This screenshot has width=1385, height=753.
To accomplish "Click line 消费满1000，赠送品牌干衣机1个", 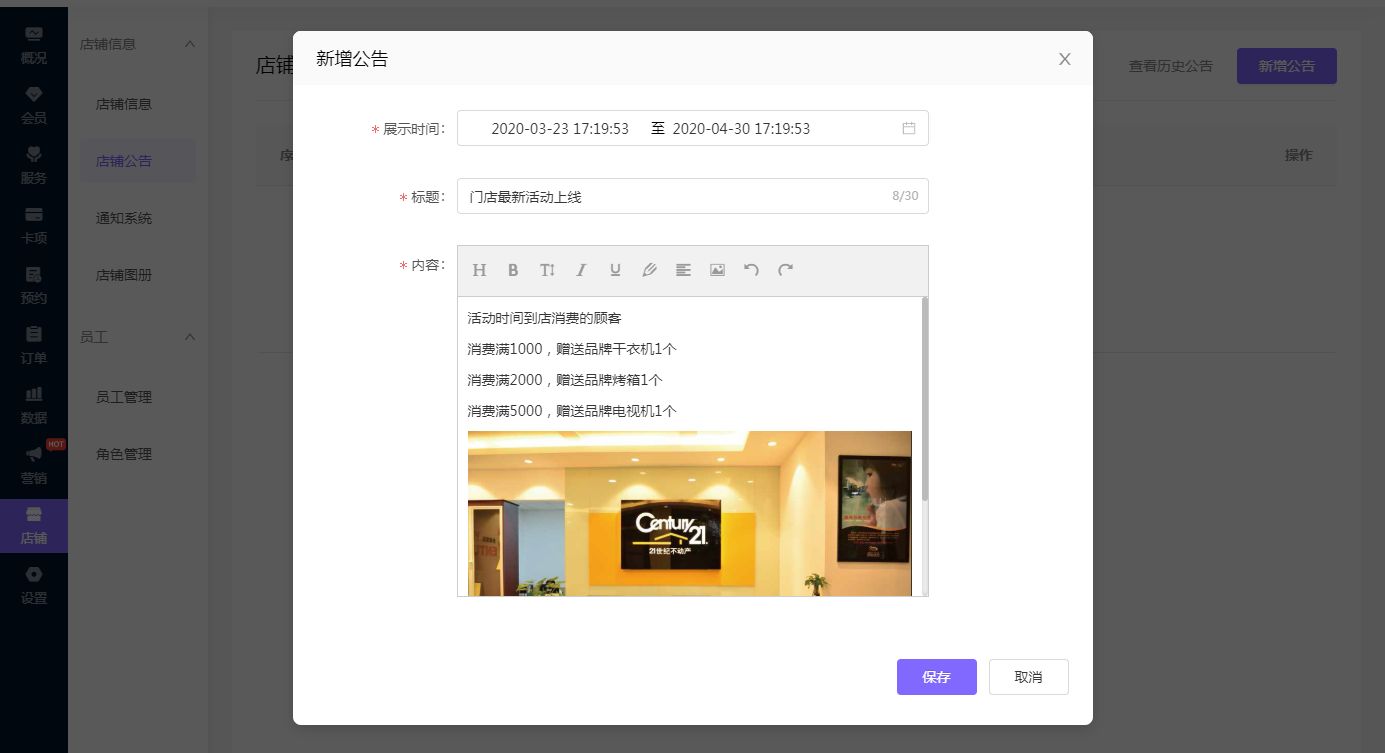I will coord(572,349).
